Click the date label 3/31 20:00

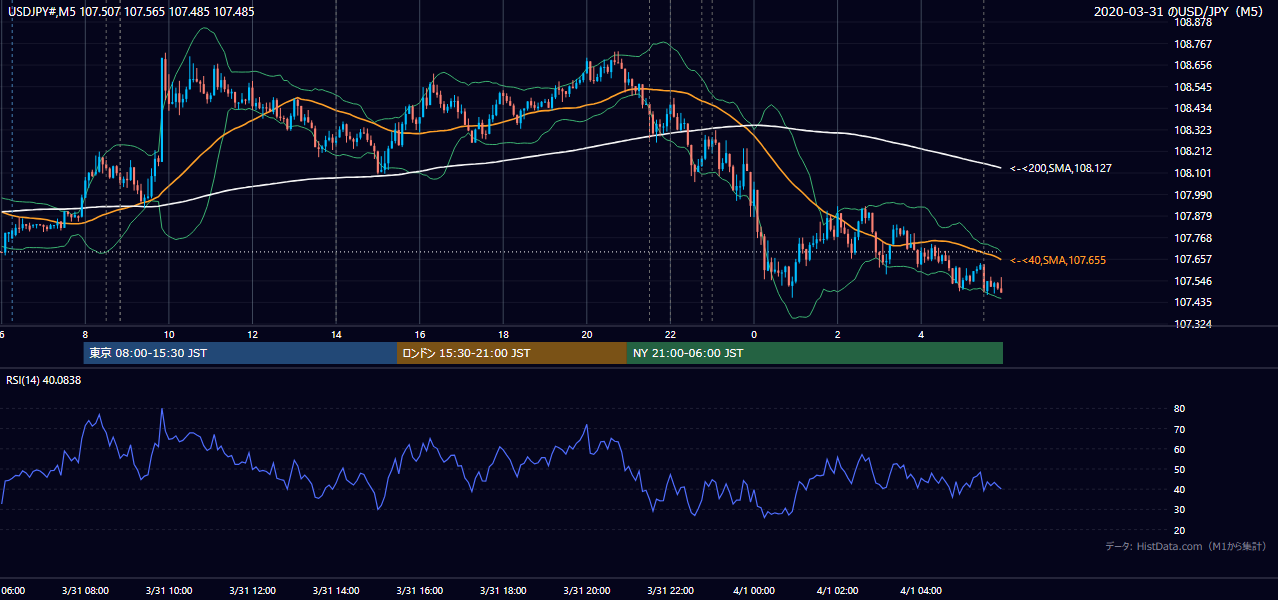pyautogui.click(x=587, y=591)
